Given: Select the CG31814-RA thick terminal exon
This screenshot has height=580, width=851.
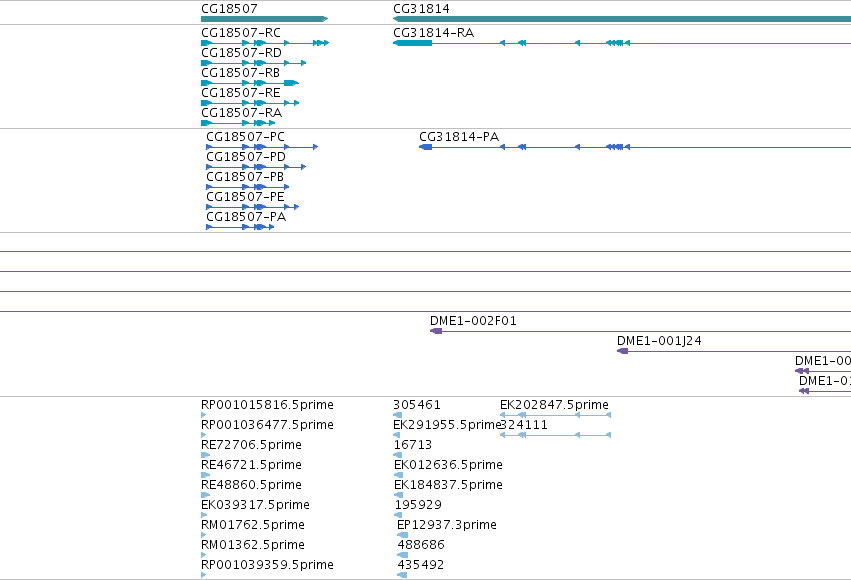Looking at the screenshot, I should 412,43.
